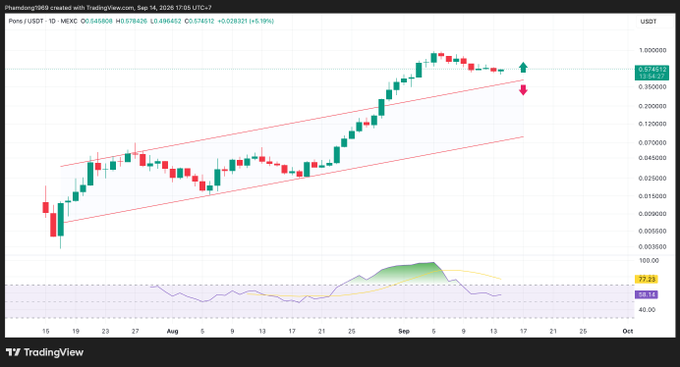Image resolution: width=680 pixels, height=367 pixels.
Task: Click the Oct label on the time axis
Action: 628,331
